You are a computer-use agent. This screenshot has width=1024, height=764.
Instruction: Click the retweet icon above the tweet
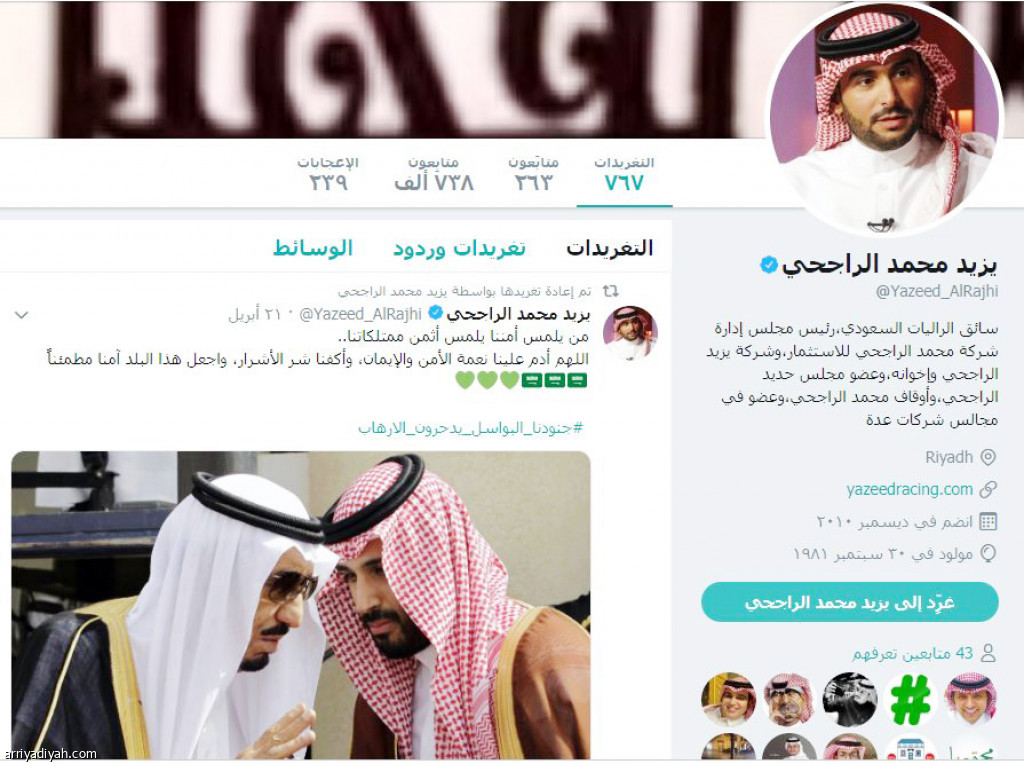click(611, 291)
